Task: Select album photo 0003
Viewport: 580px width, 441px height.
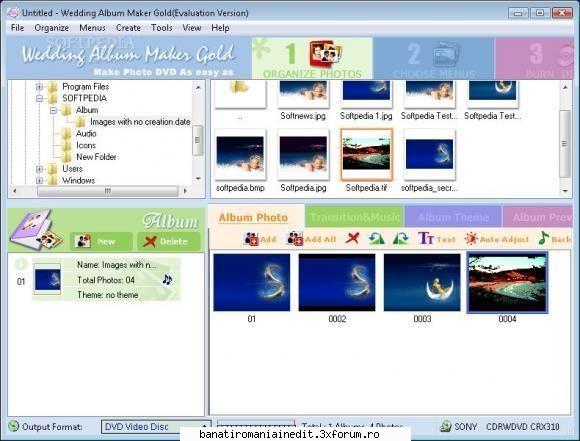Action: pyautogui.click(x=422, y=282)
